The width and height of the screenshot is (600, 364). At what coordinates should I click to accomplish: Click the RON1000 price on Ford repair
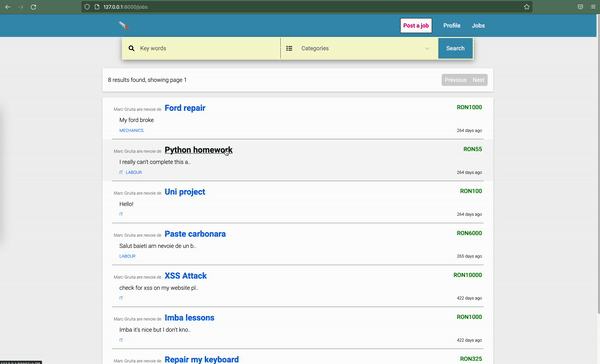coord(469,107)
